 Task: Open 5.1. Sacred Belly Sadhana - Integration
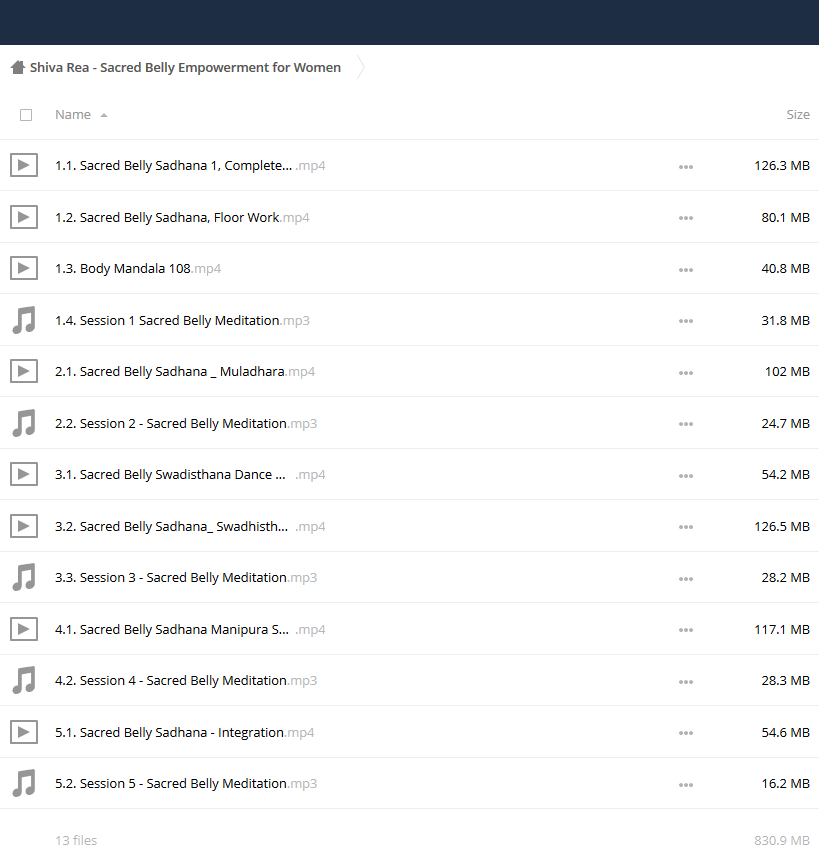coord(184,733)
